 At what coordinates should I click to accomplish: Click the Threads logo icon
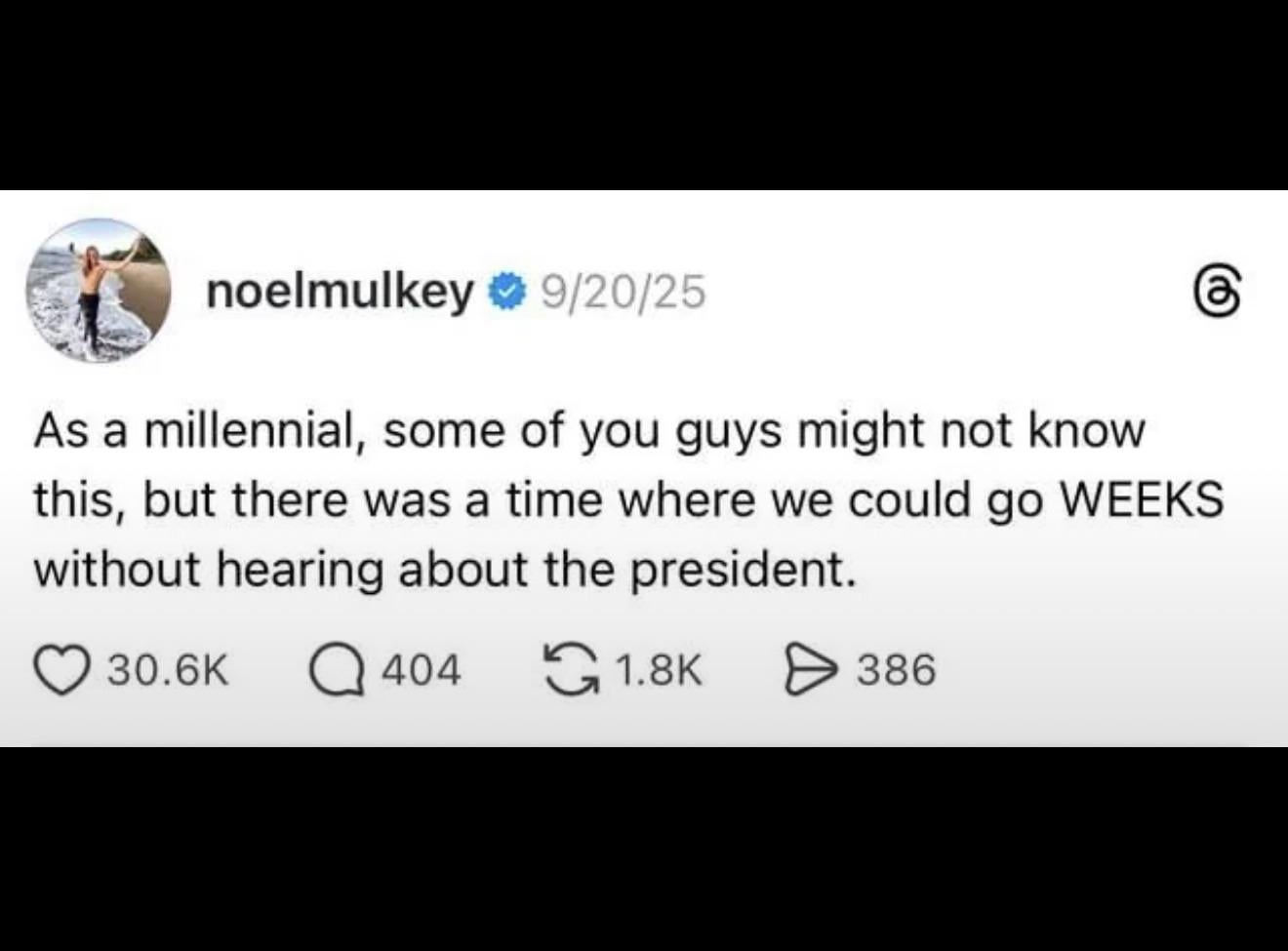pos(1220,291)
